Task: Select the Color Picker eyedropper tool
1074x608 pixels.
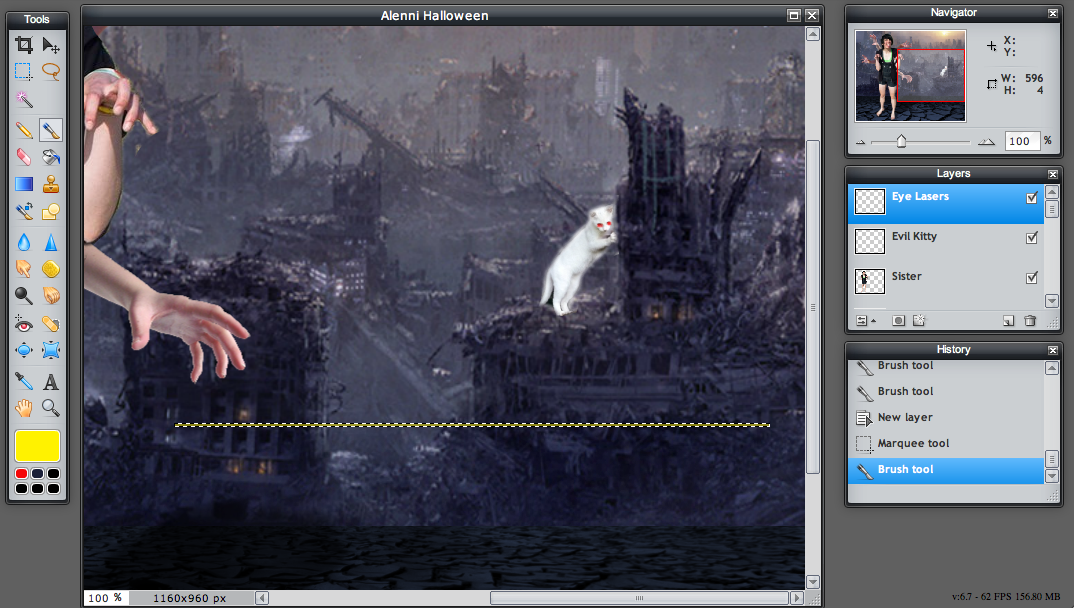Action: click(x=24, y=381)
